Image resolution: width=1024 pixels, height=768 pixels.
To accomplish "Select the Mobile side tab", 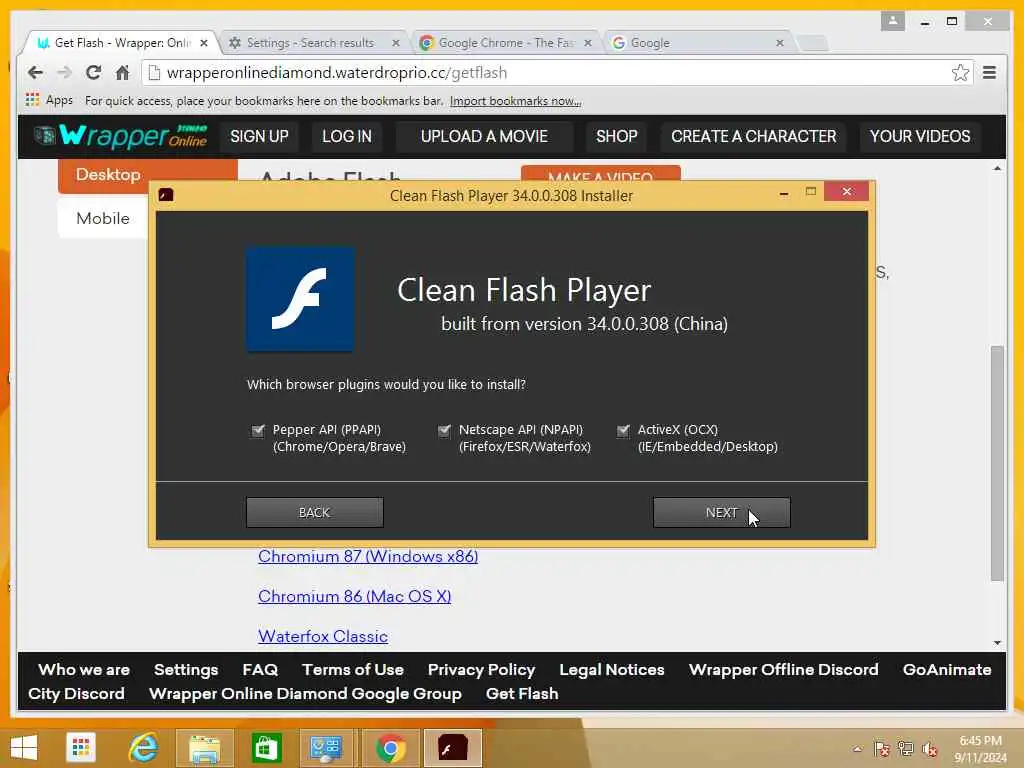I will pyautogui.click(x=103, y=218).
